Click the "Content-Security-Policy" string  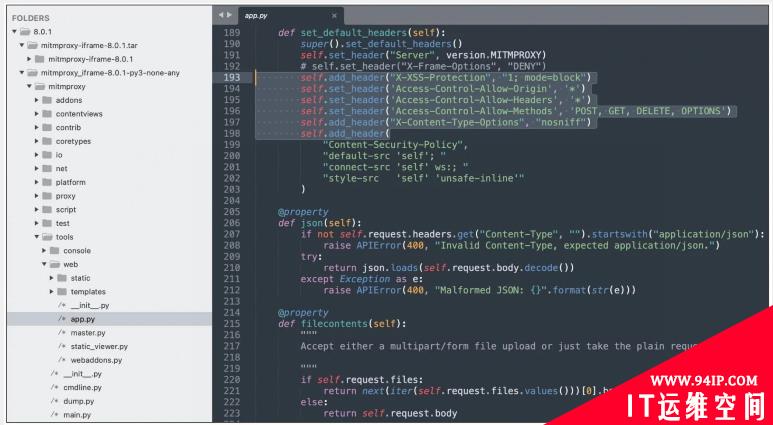tap(395, 144)
